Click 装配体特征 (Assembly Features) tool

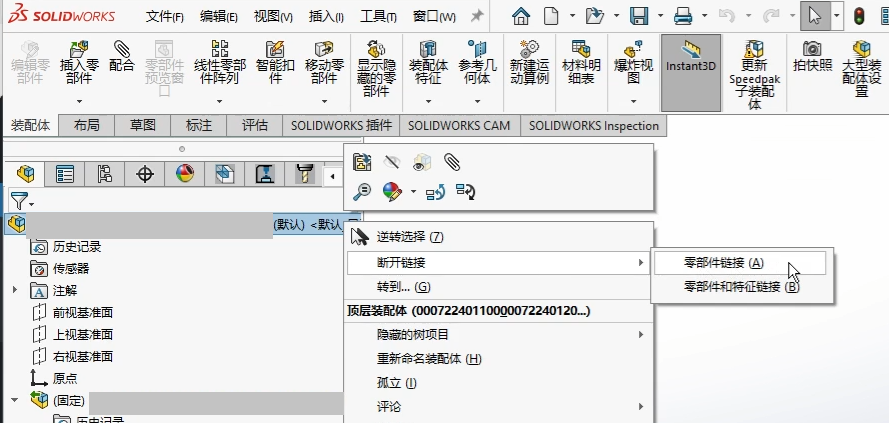[429, 62]
